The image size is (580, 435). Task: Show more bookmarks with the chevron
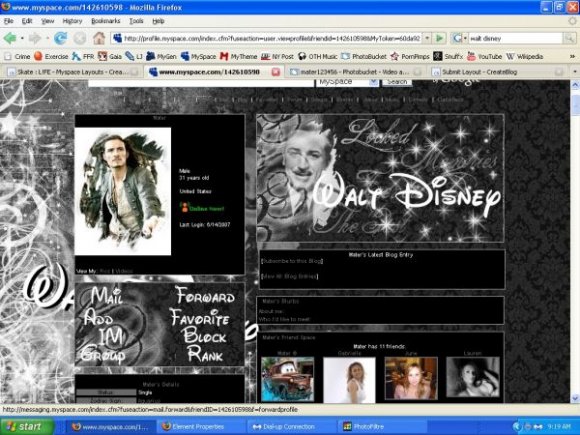pyautogui.click(x=572, y=57)
